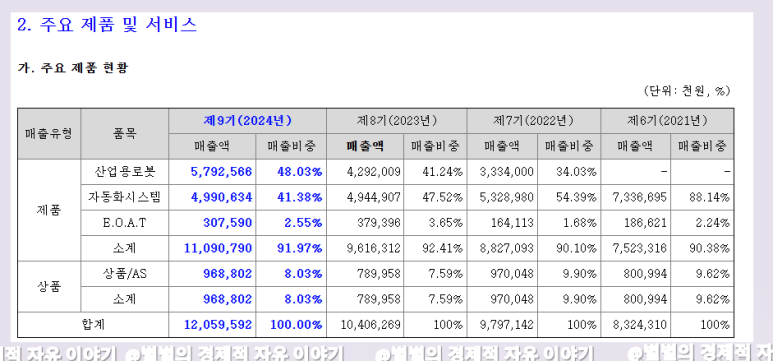
Task: Click the '합계' total row label
Action: coord(93,325)
